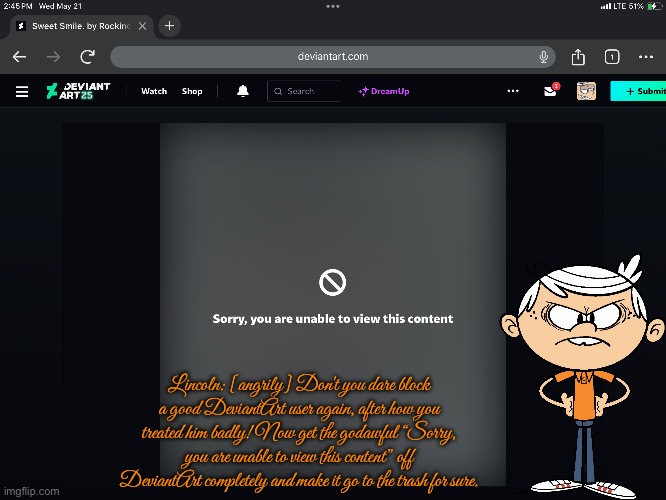666x500 pixels.
Task: Click the blocked content circle-slash icon
Action: 333,282
